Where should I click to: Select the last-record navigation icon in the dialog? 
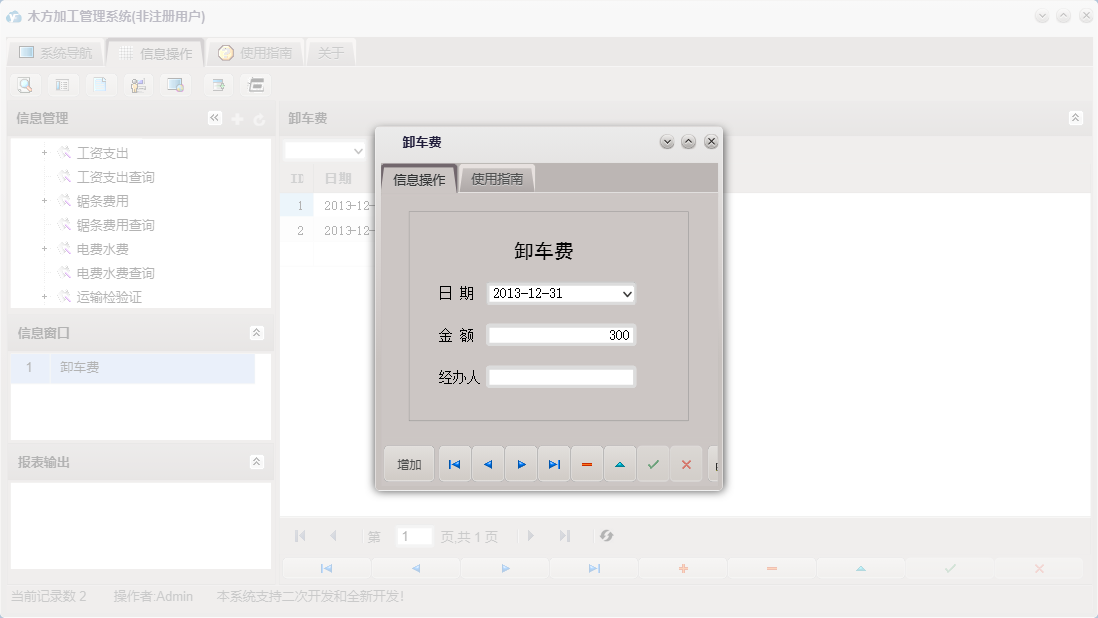point(554,463)
